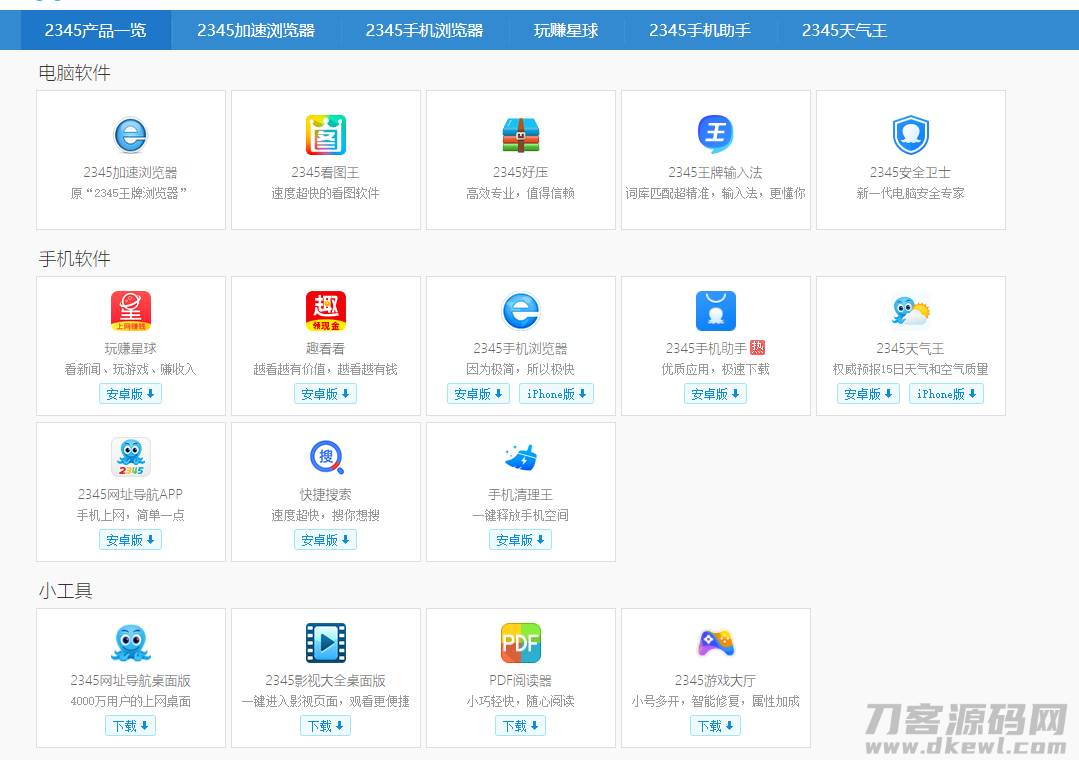Viewport: 1079px width, 760px height.
Task: Click the red 热 badge beside 2345手机助手
Action: click(758, 348)
